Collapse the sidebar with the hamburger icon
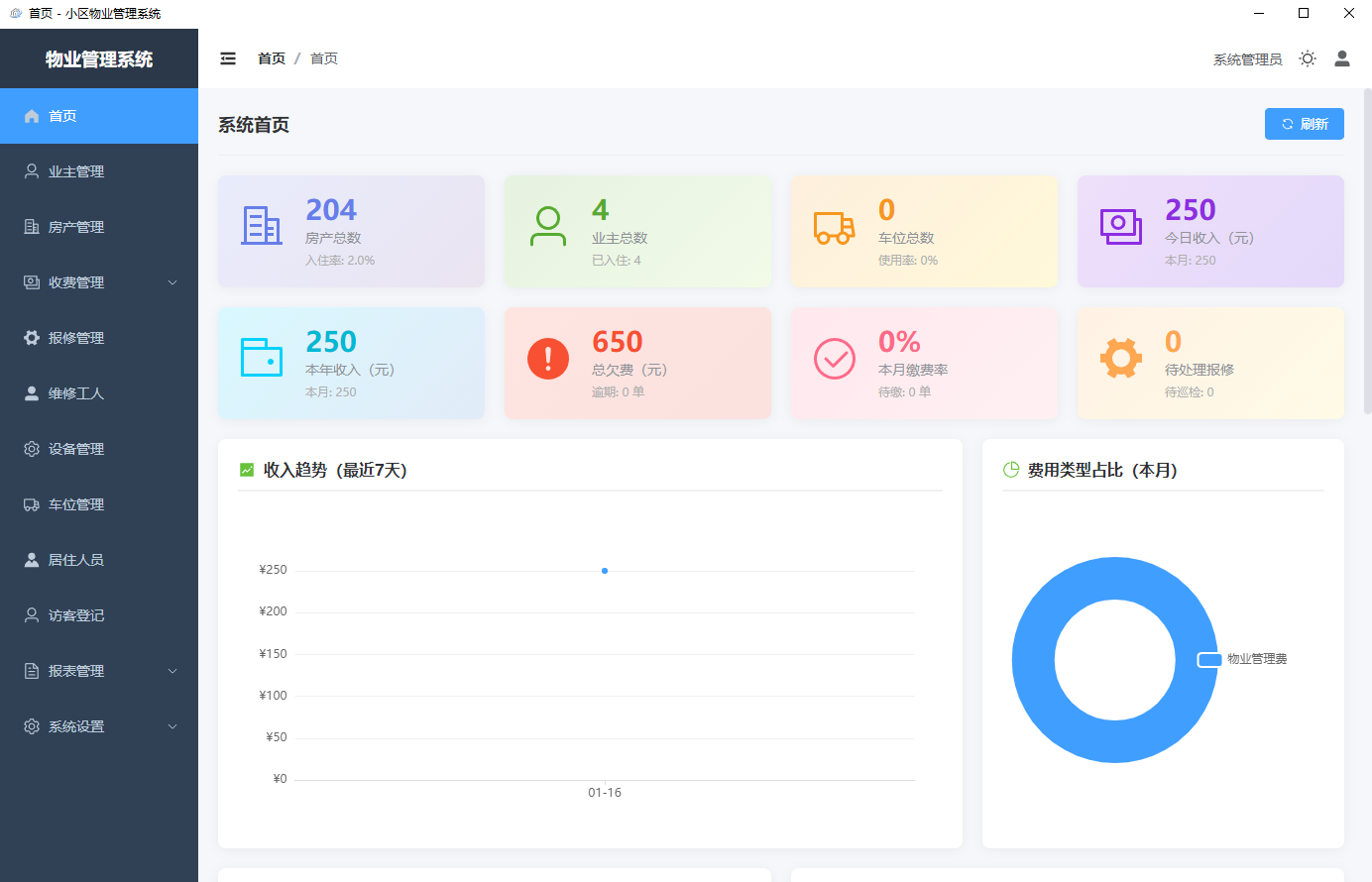Screen dimensions: 1372x882 tap(228, 58)
